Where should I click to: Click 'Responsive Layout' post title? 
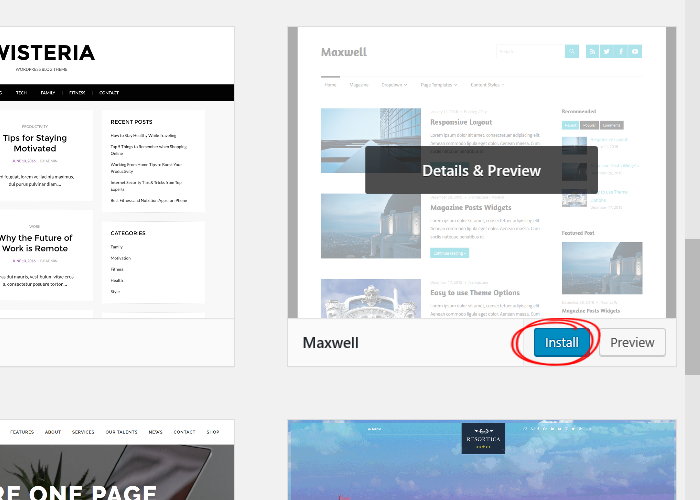pos(461,122)
